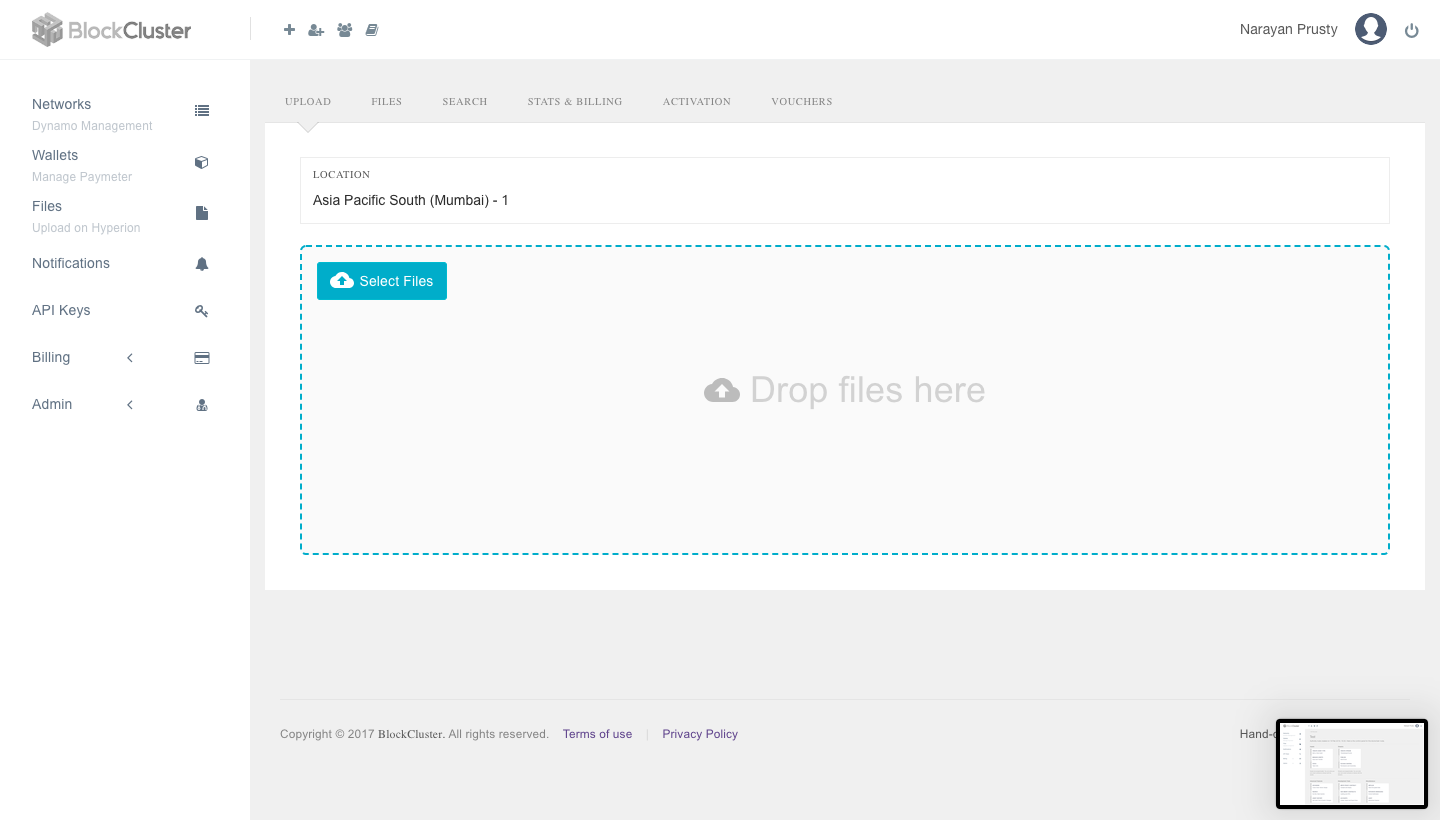
Task: Click the plus icon to create network
Action: 289,29
